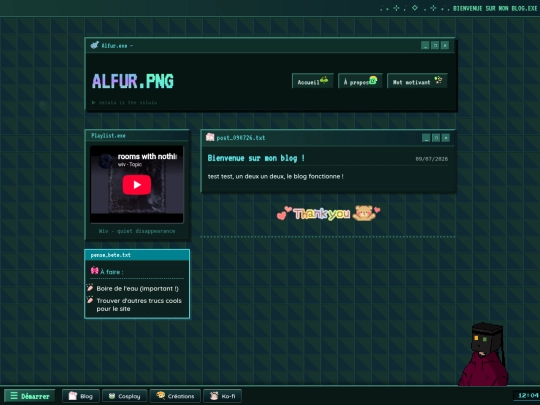
Task: Open the À propos tab
Action: point(360,81)
